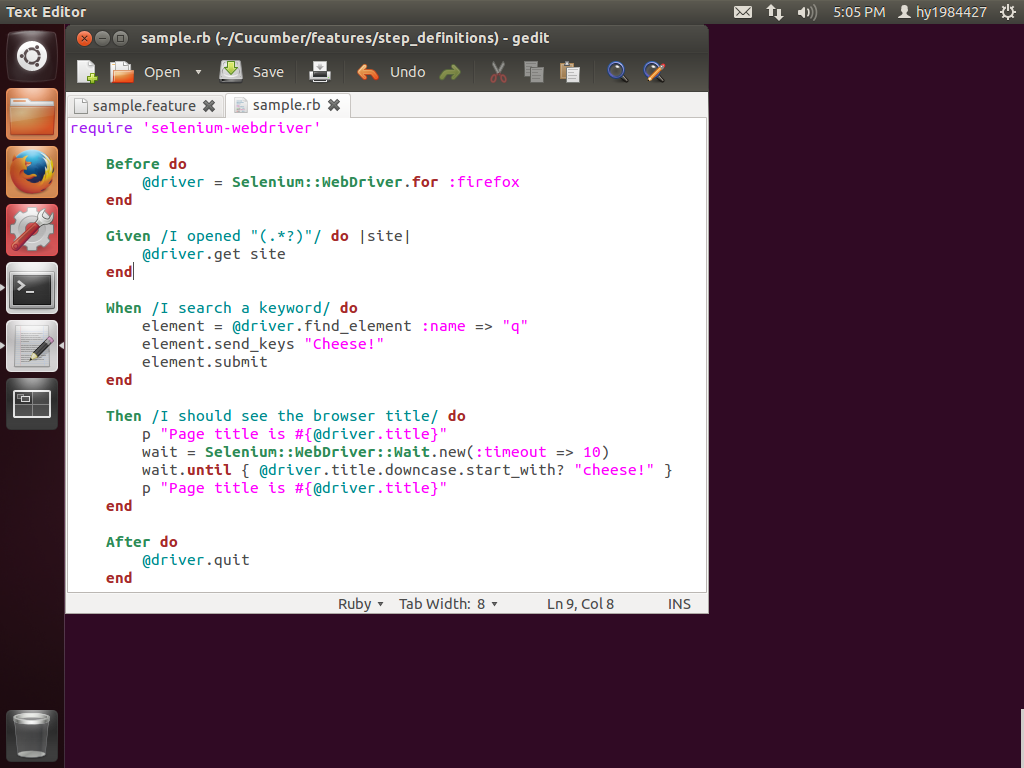Image resolution: width=1024 pixels, height=768 pixels.
Task: Click the After keyword in code
Action: point(128,542)
